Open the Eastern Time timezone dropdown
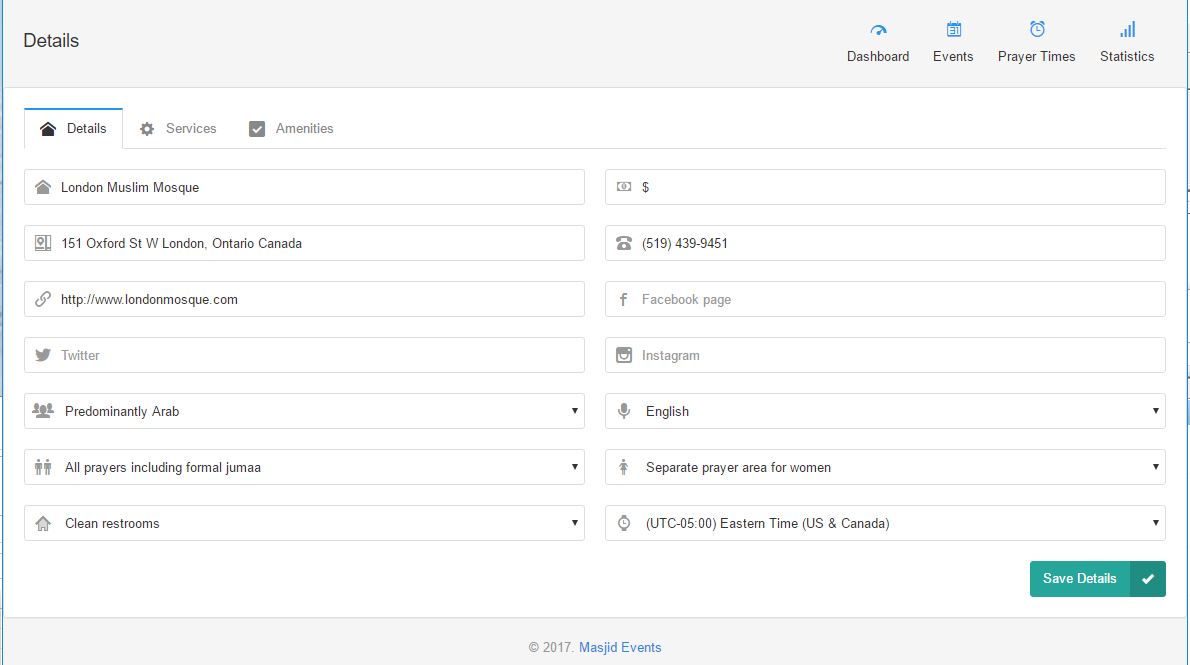 click(x=885, y=523)
